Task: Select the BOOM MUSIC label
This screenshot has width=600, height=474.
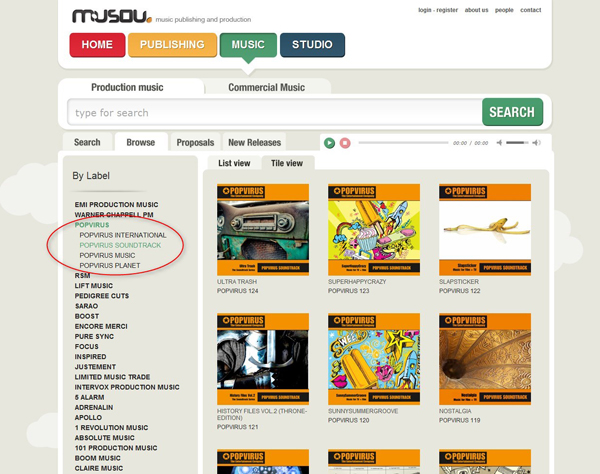Action: pyautogui.click(x=98, y=458)
